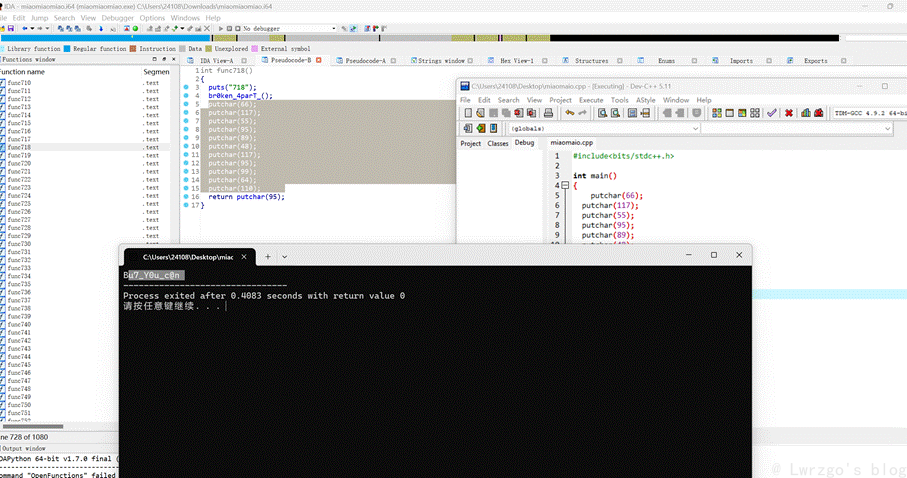Open Dev-C++ Tools menu
The height and width of the screenshot is (478, 907).
click(620, 100)
